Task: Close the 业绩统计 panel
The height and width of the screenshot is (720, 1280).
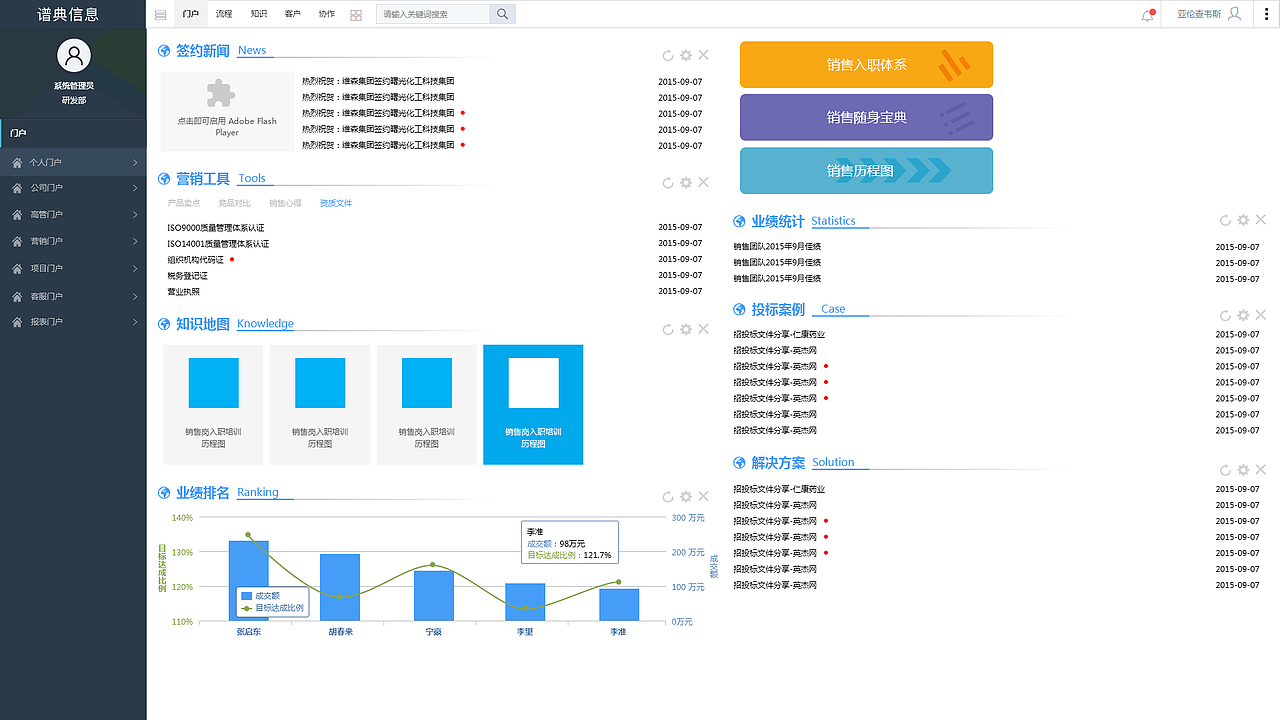Action: pos(1260,220)
